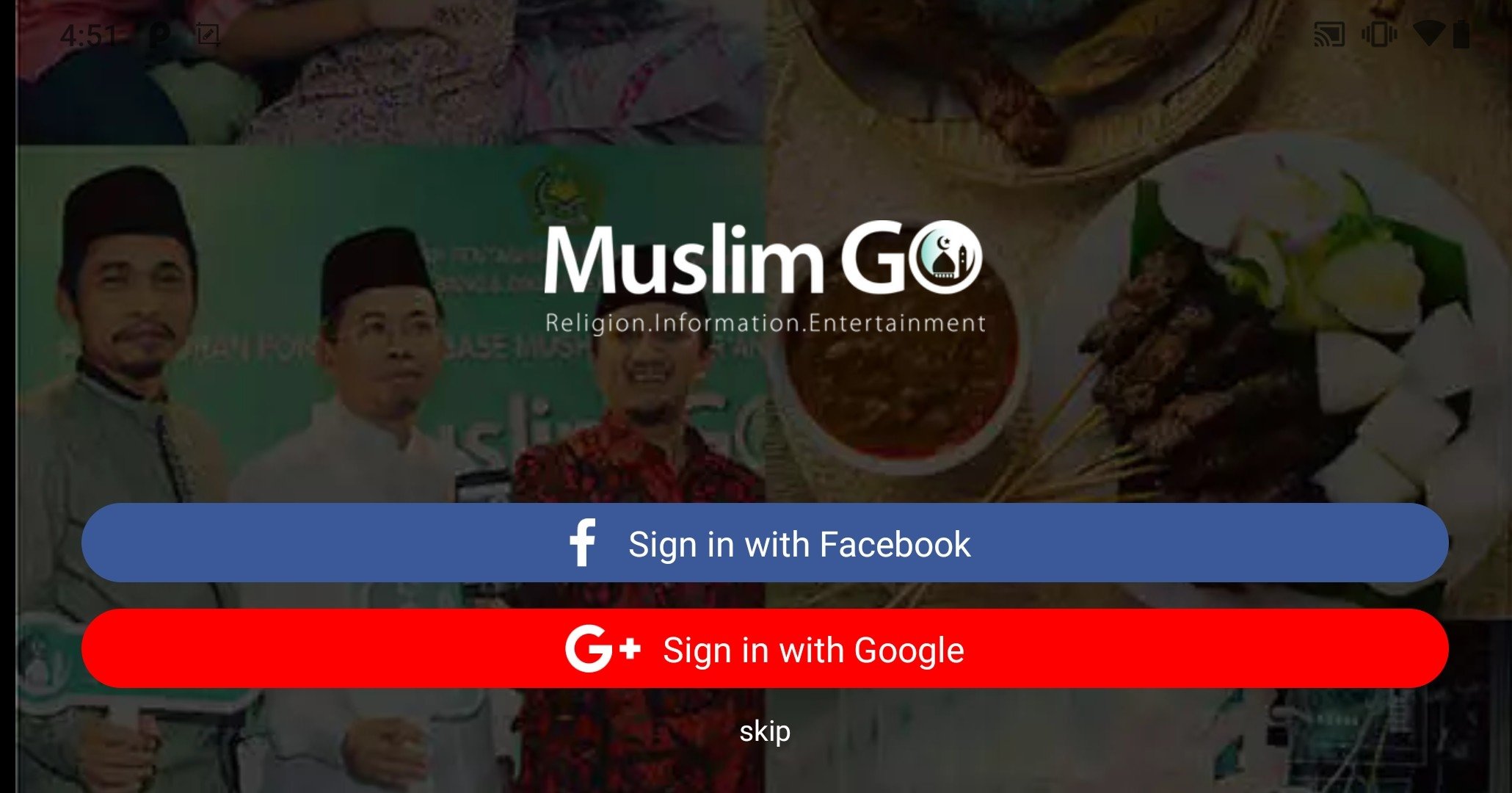Tap the battery indicator icon
This screenshot has height=793, width=1512.
point(1461,34)
